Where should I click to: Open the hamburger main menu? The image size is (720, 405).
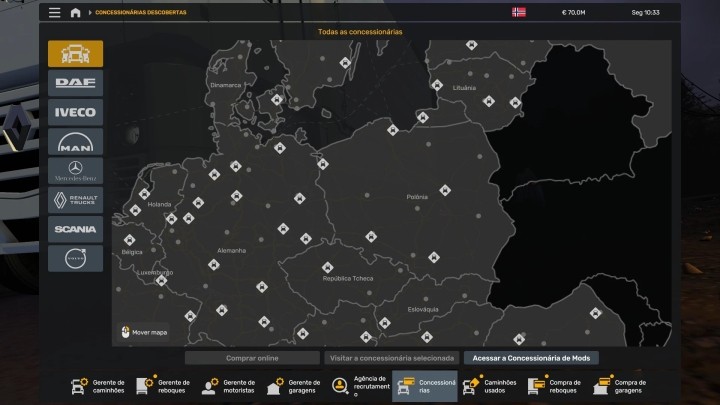(55, 12)
